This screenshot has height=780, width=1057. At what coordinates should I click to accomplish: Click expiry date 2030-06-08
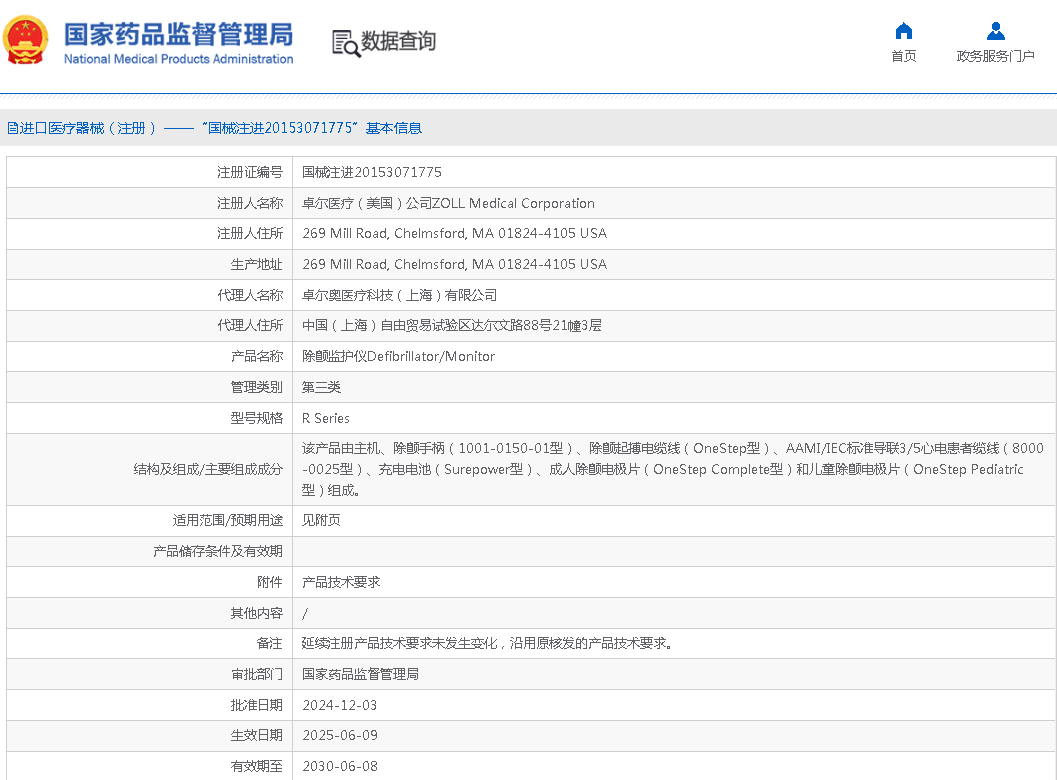pos(340,767)
